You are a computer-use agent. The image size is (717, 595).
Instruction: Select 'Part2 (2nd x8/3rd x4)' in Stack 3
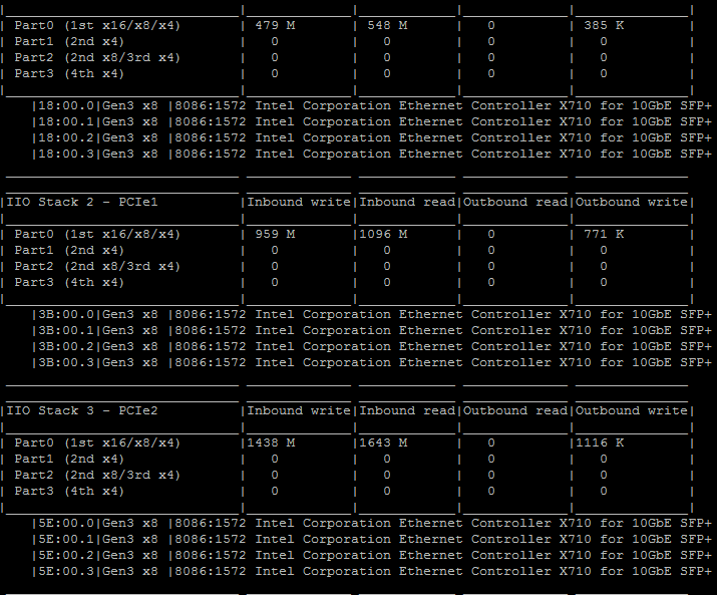coord(97,475)
